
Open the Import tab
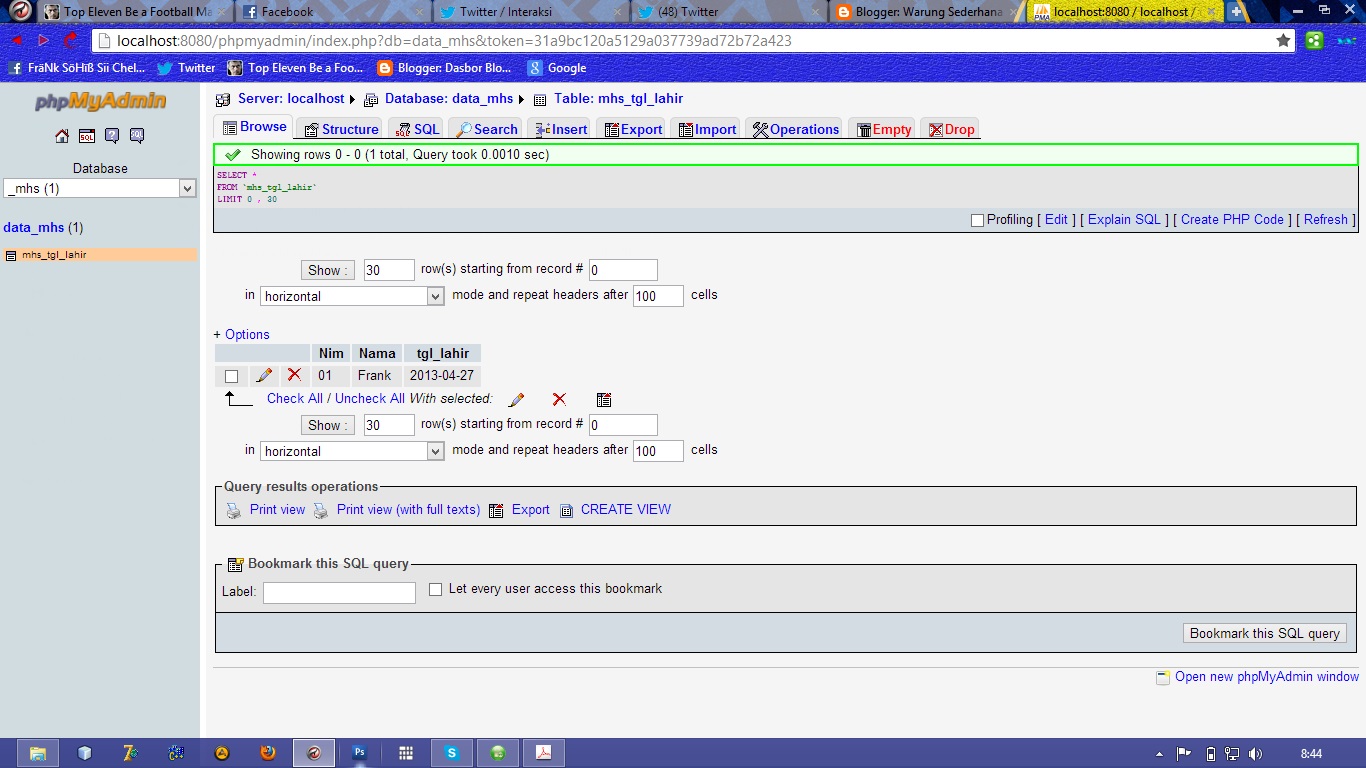[707, 129]
